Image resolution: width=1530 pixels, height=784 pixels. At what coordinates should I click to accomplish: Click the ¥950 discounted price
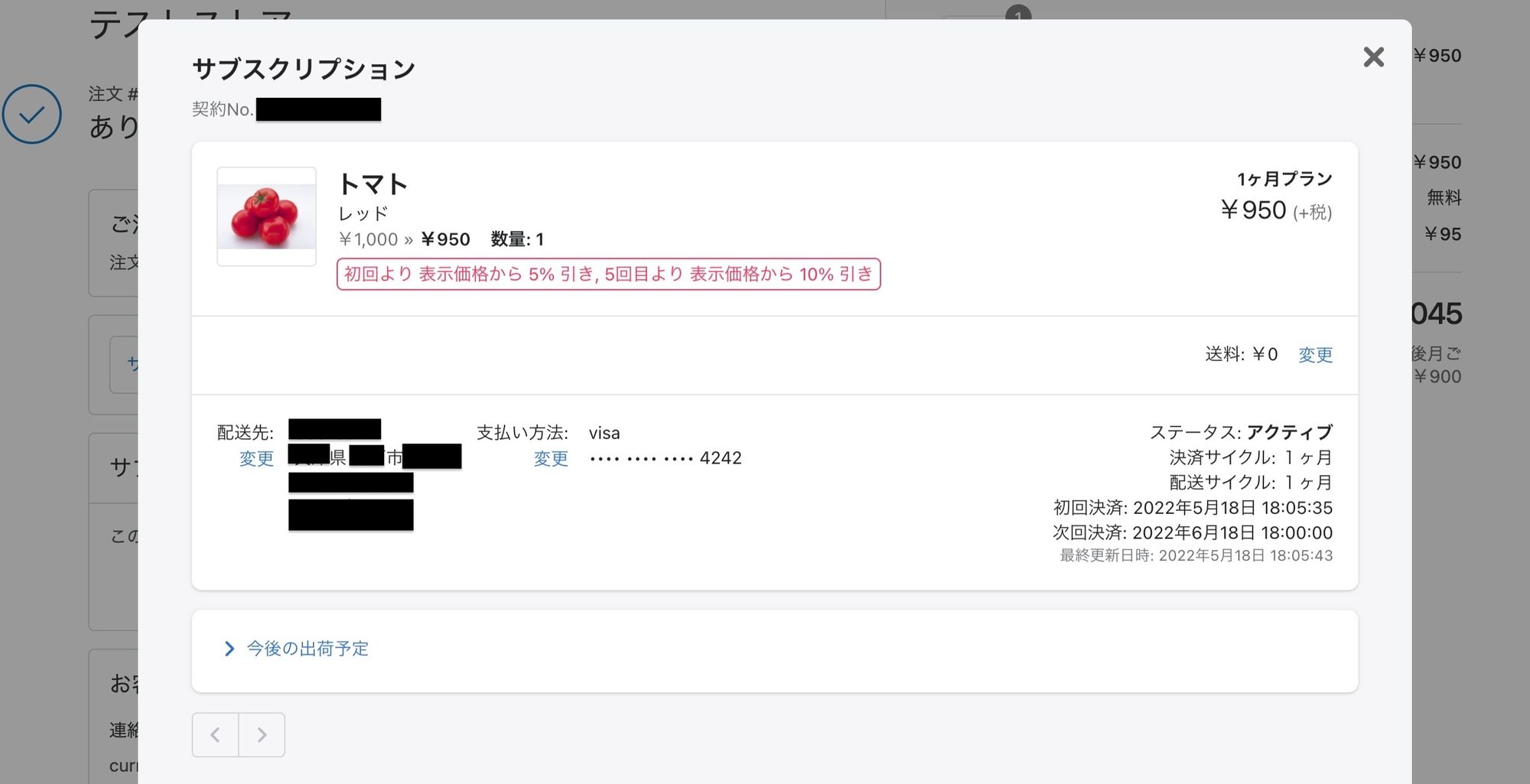click(446, 239)
